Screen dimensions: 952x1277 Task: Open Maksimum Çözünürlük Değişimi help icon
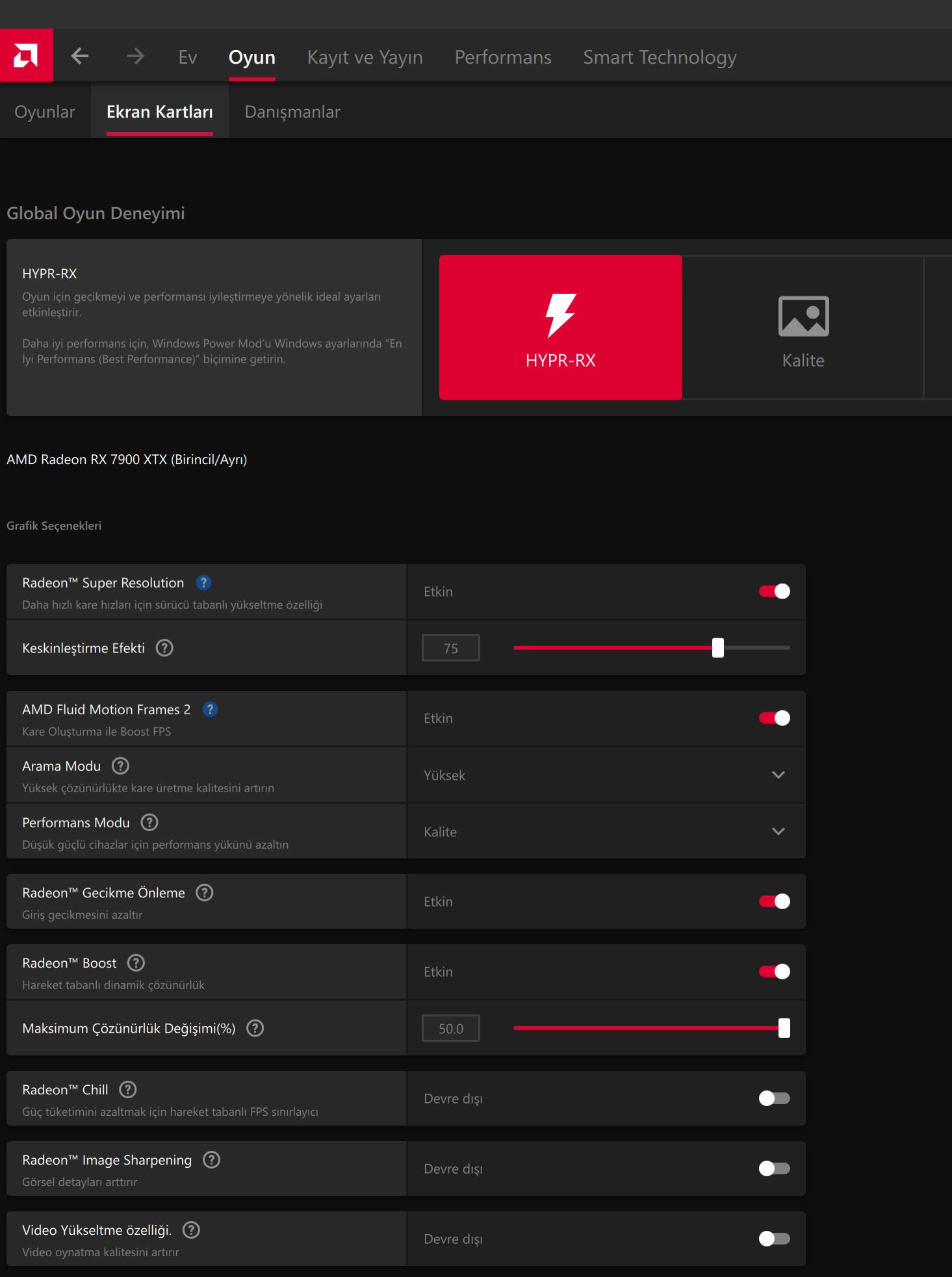pyautogui.click(x=255, y=1028)
